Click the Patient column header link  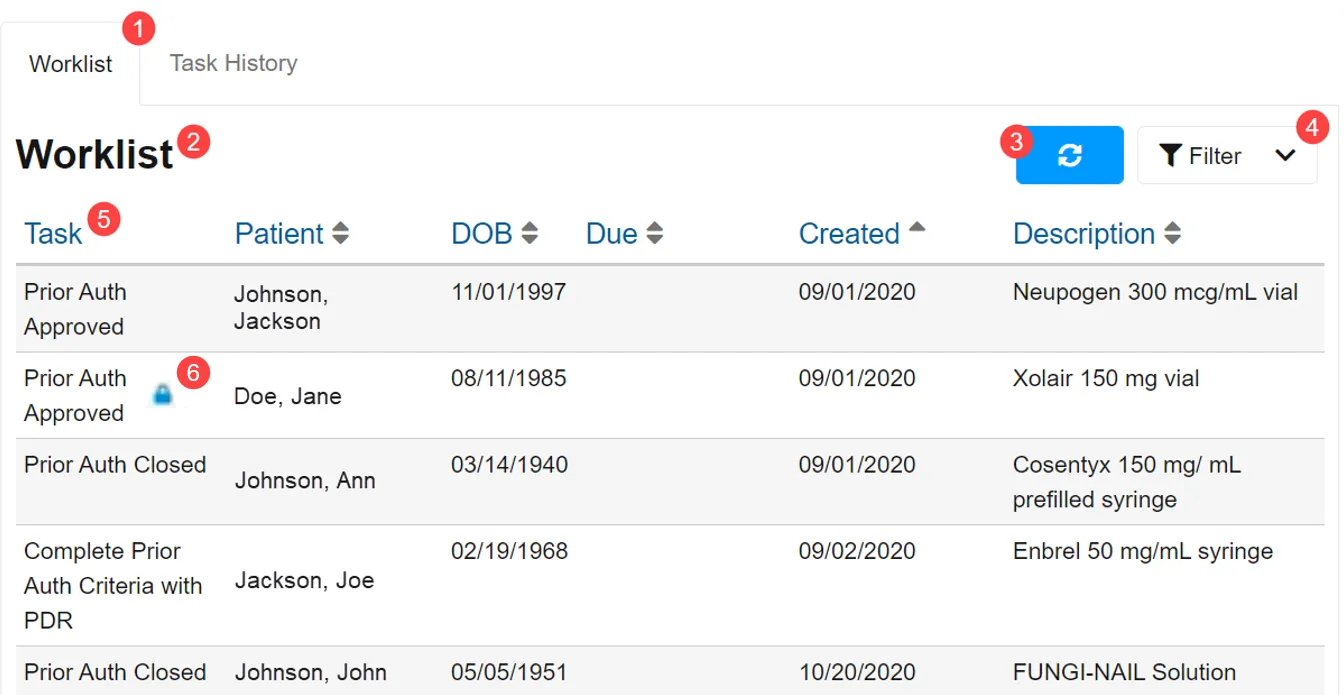tap(279, 234)
